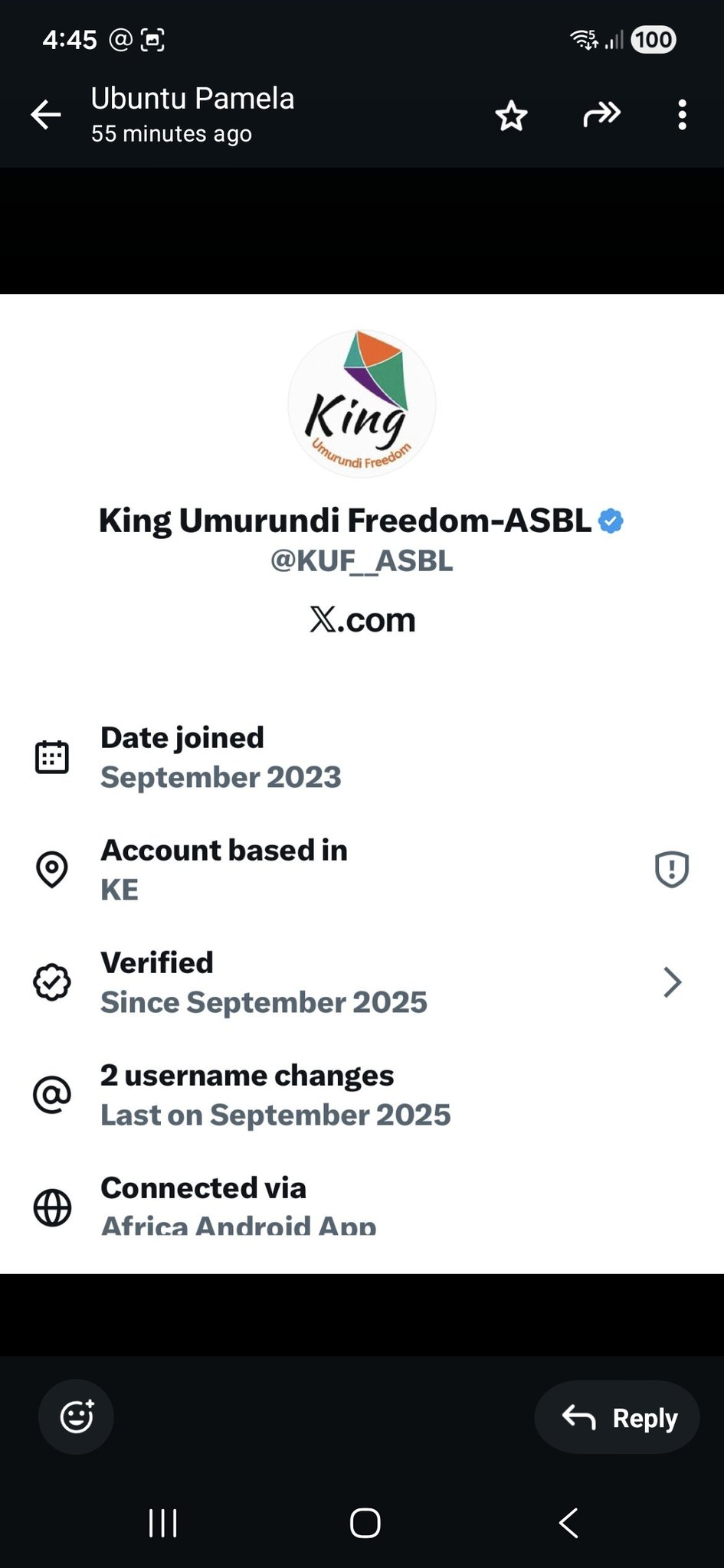Tap the location pin icon
Image resolution: width=724 pixels, height=1568 pixels.
point(52,870)
